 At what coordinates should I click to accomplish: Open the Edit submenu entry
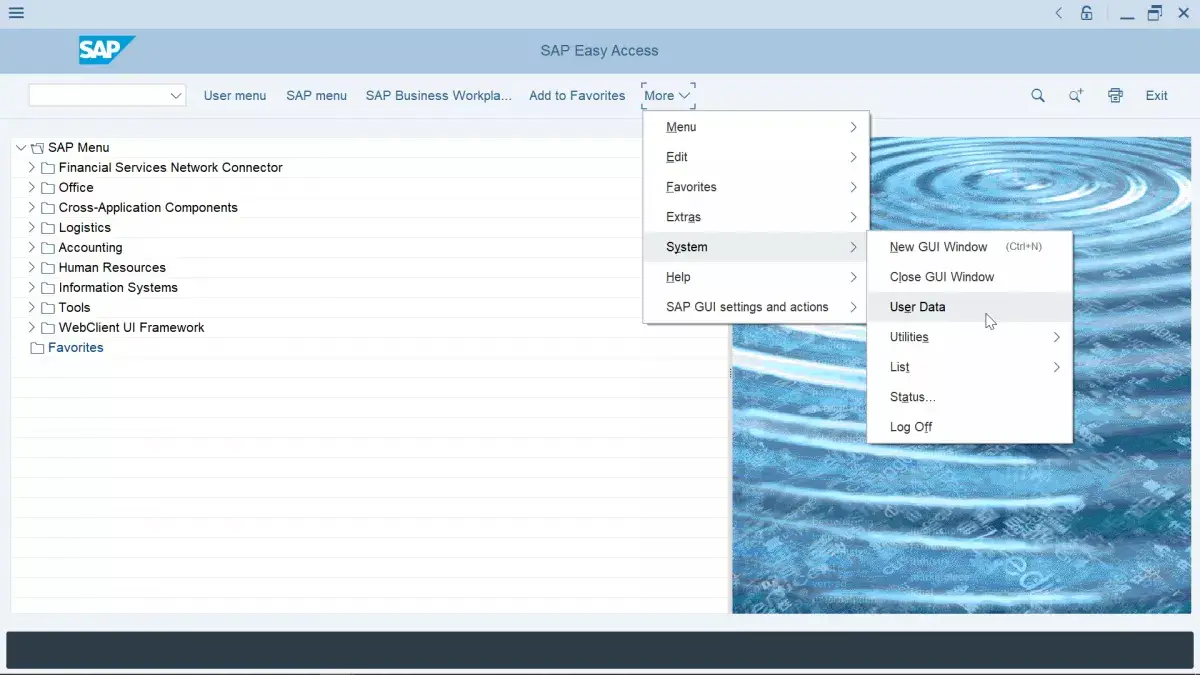[x=756, y=157]
